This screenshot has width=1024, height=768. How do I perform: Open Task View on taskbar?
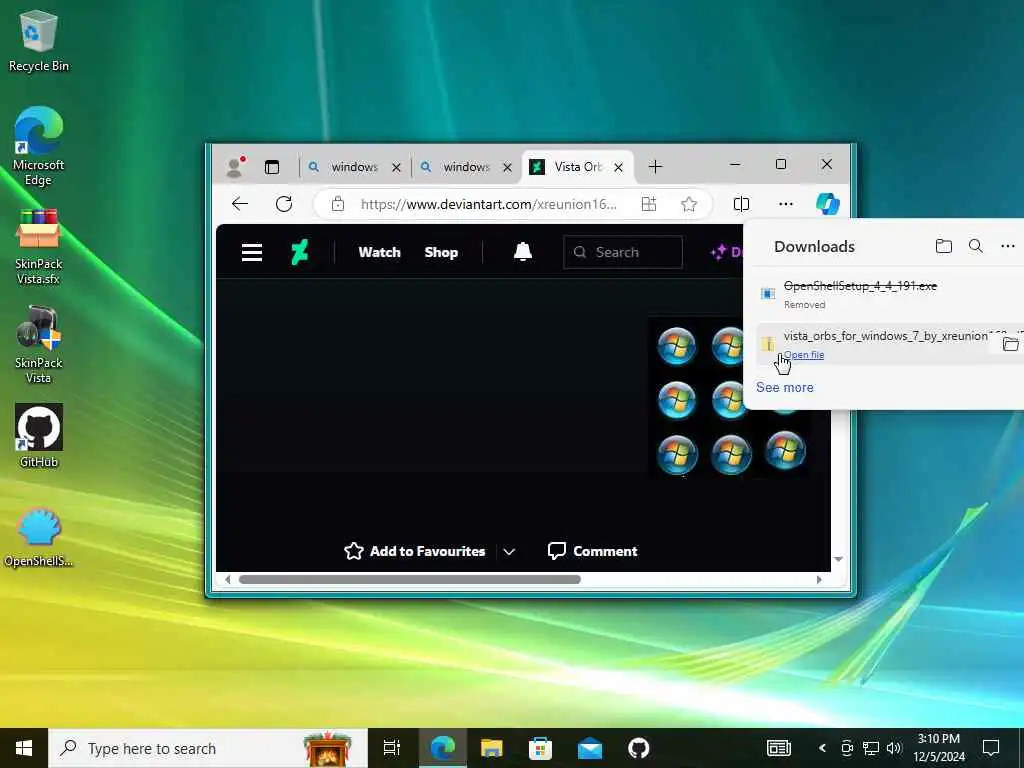[392, 748]
